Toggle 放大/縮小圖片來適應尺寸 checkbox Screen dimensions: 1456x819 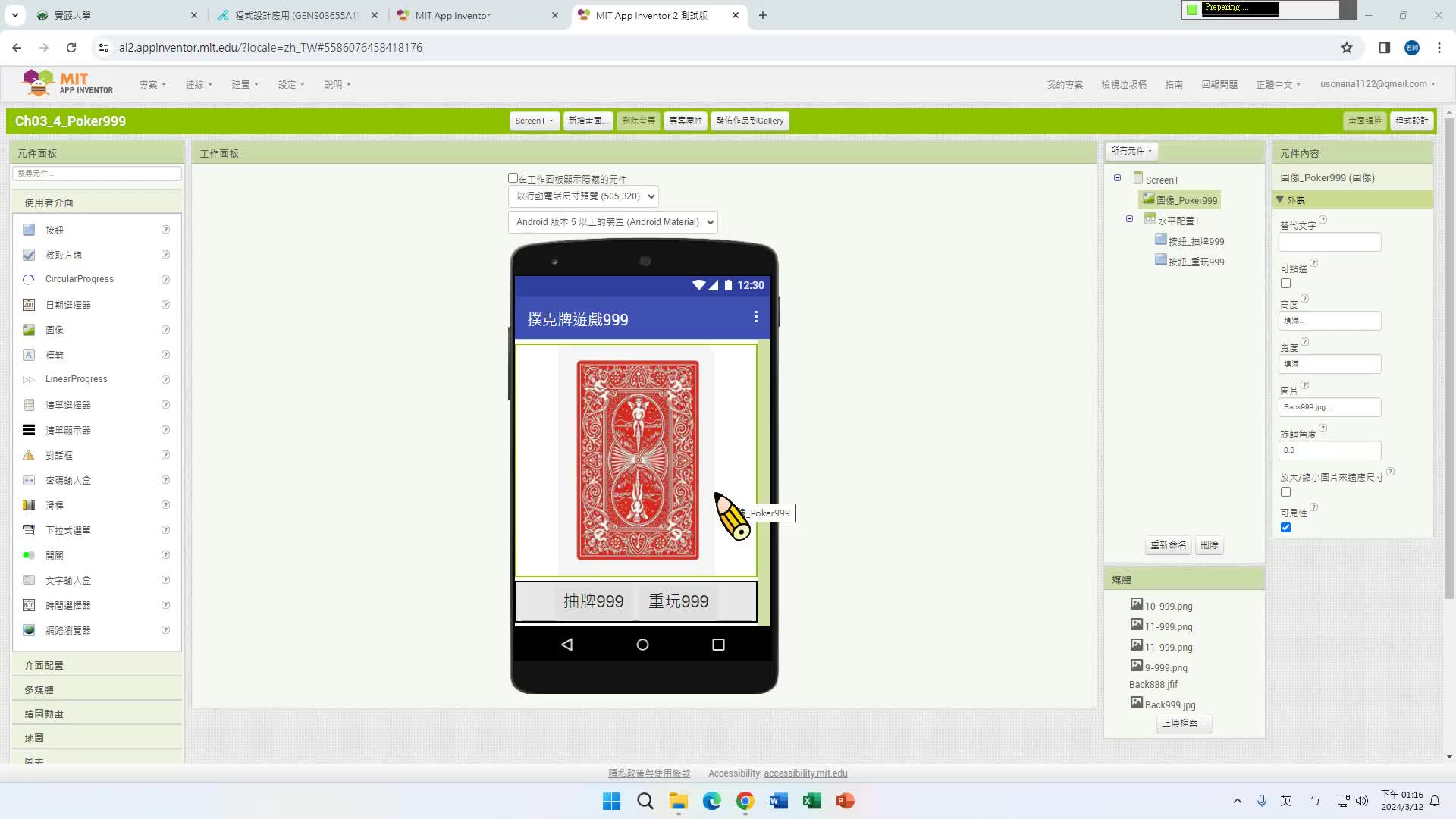1285,492
